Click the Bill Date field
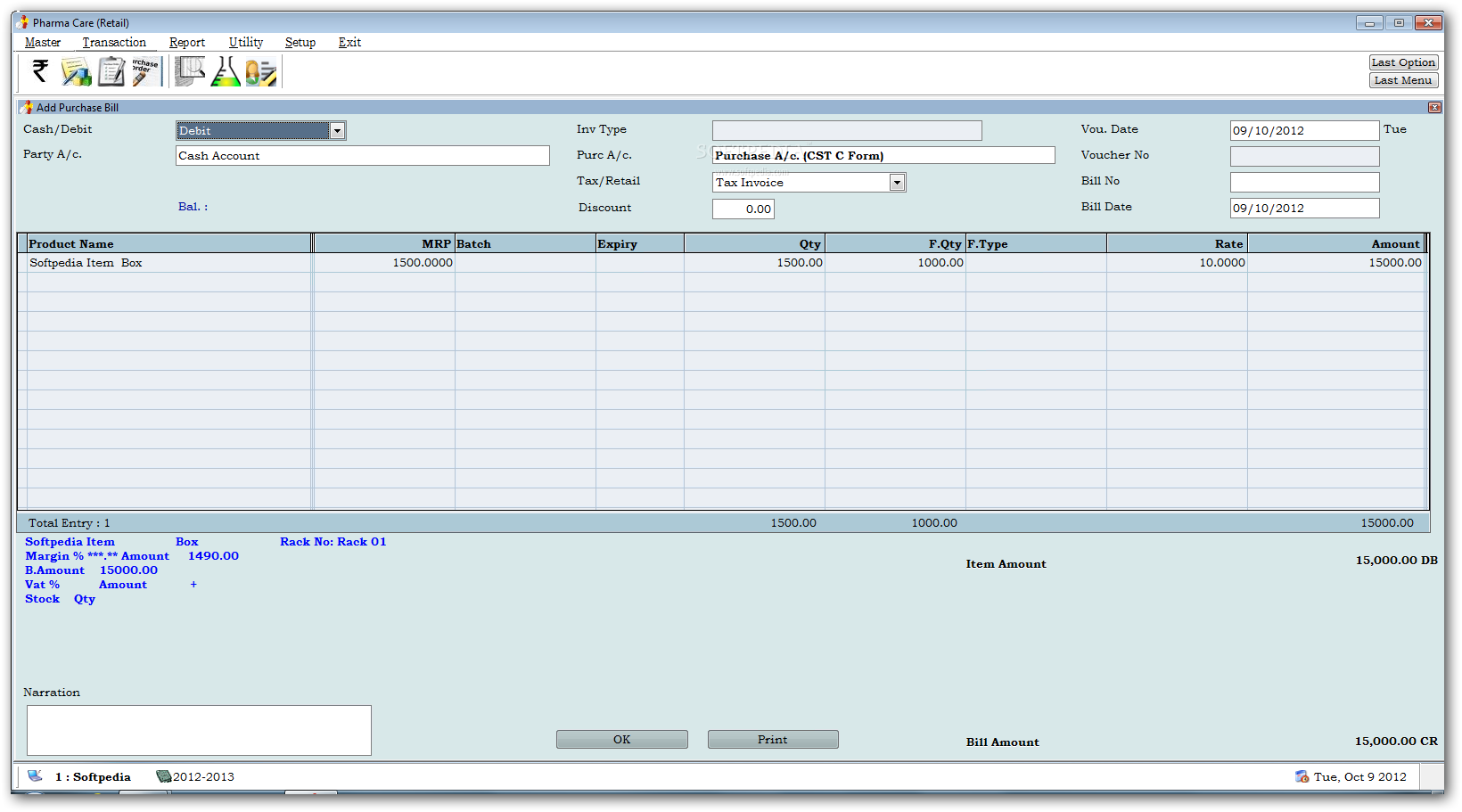 (1305, 209)
